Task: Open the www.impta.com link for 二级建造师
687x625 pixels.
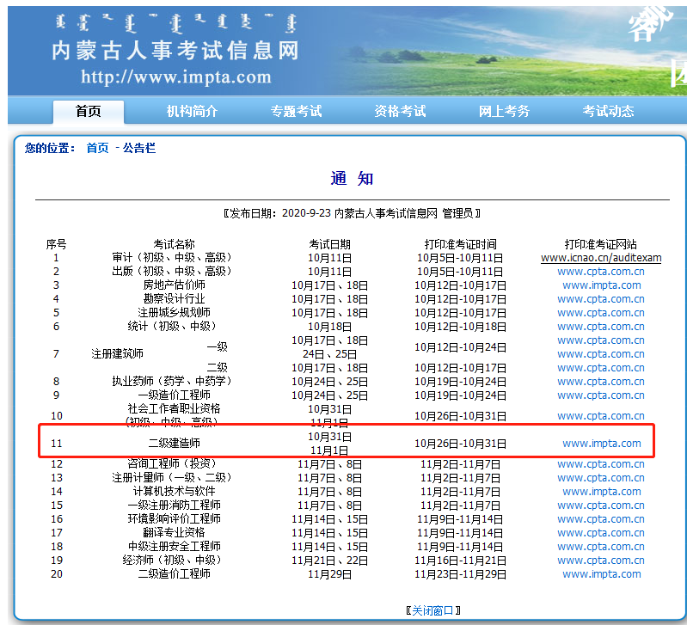Action: pos(601,443)
